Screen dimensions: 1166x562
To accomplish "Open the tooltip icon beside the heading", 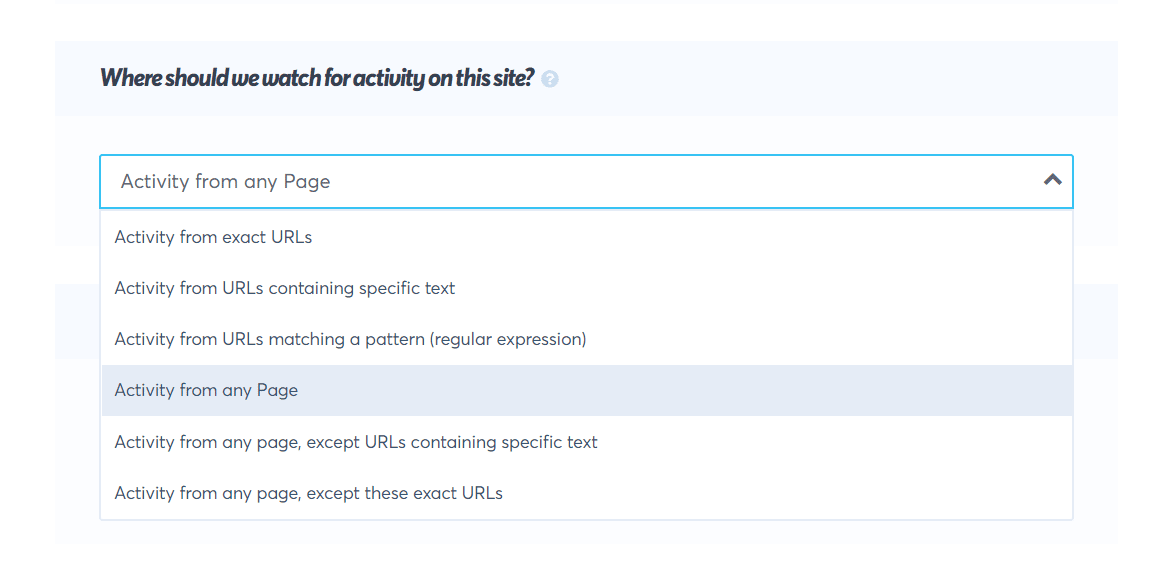I will point(549,79).
